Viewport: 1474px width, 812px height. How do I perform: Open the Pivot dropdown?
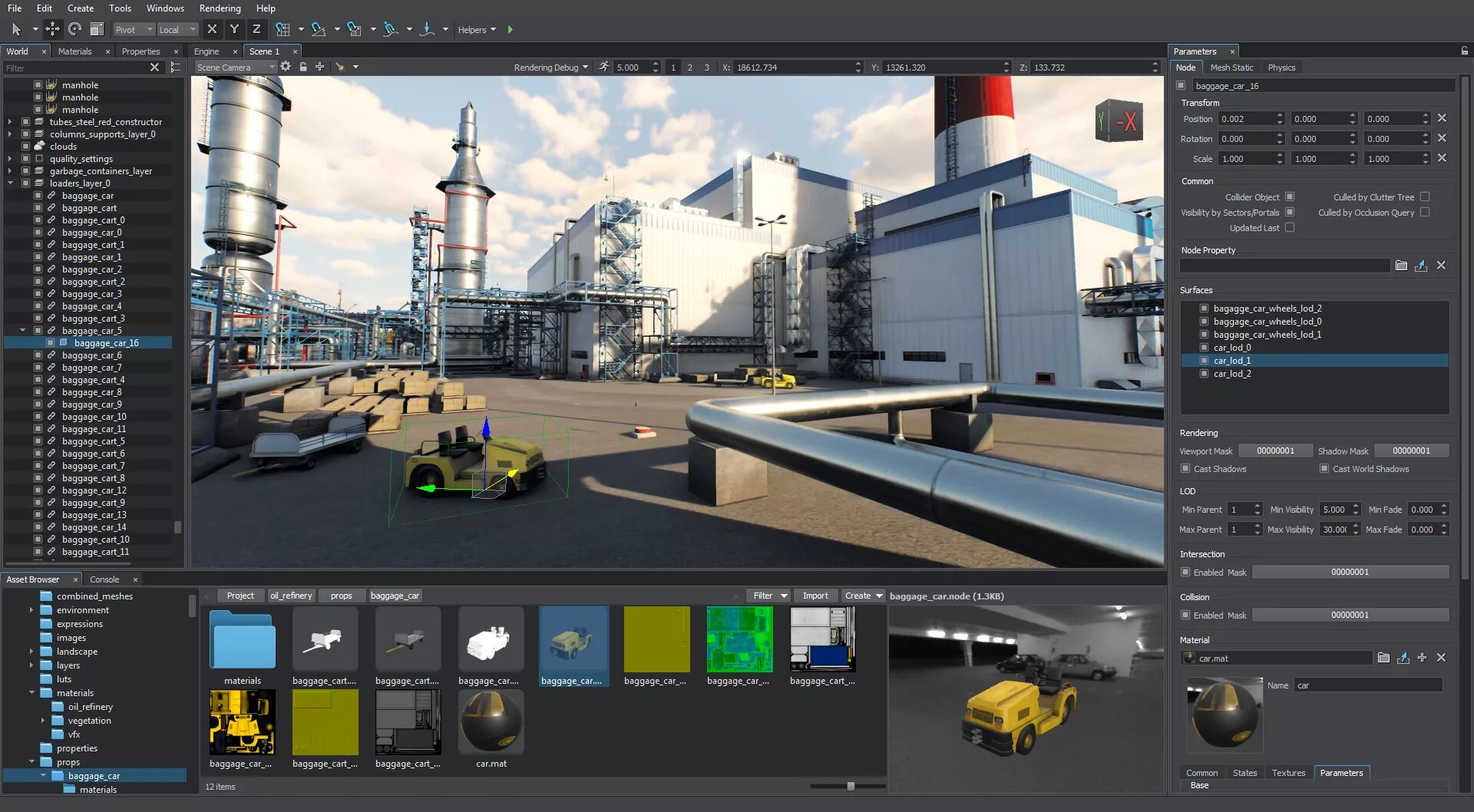click(x=134, y=30)
